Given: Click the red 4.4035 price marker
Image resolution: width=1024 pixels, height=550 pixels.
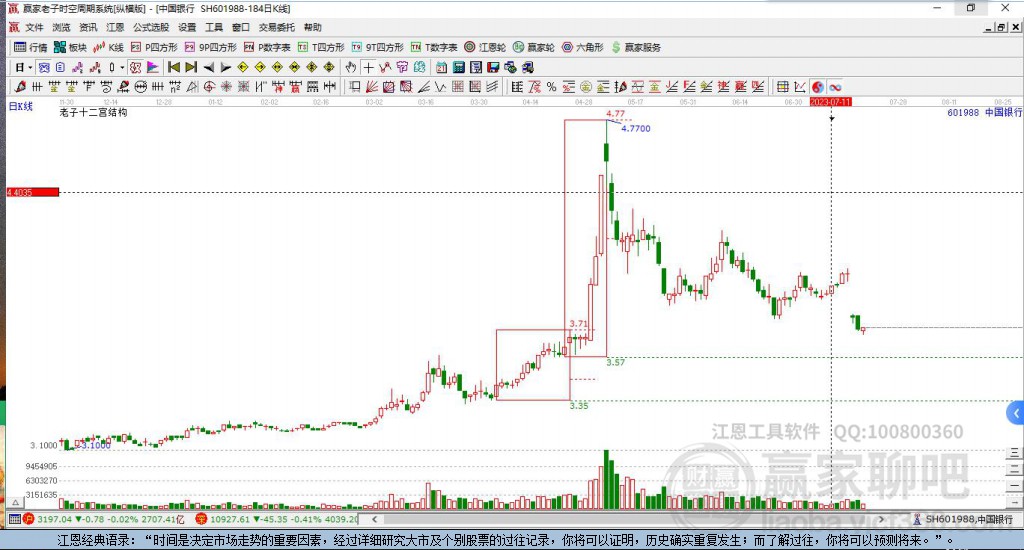Looking at the screenshot, I should (33, 192).
